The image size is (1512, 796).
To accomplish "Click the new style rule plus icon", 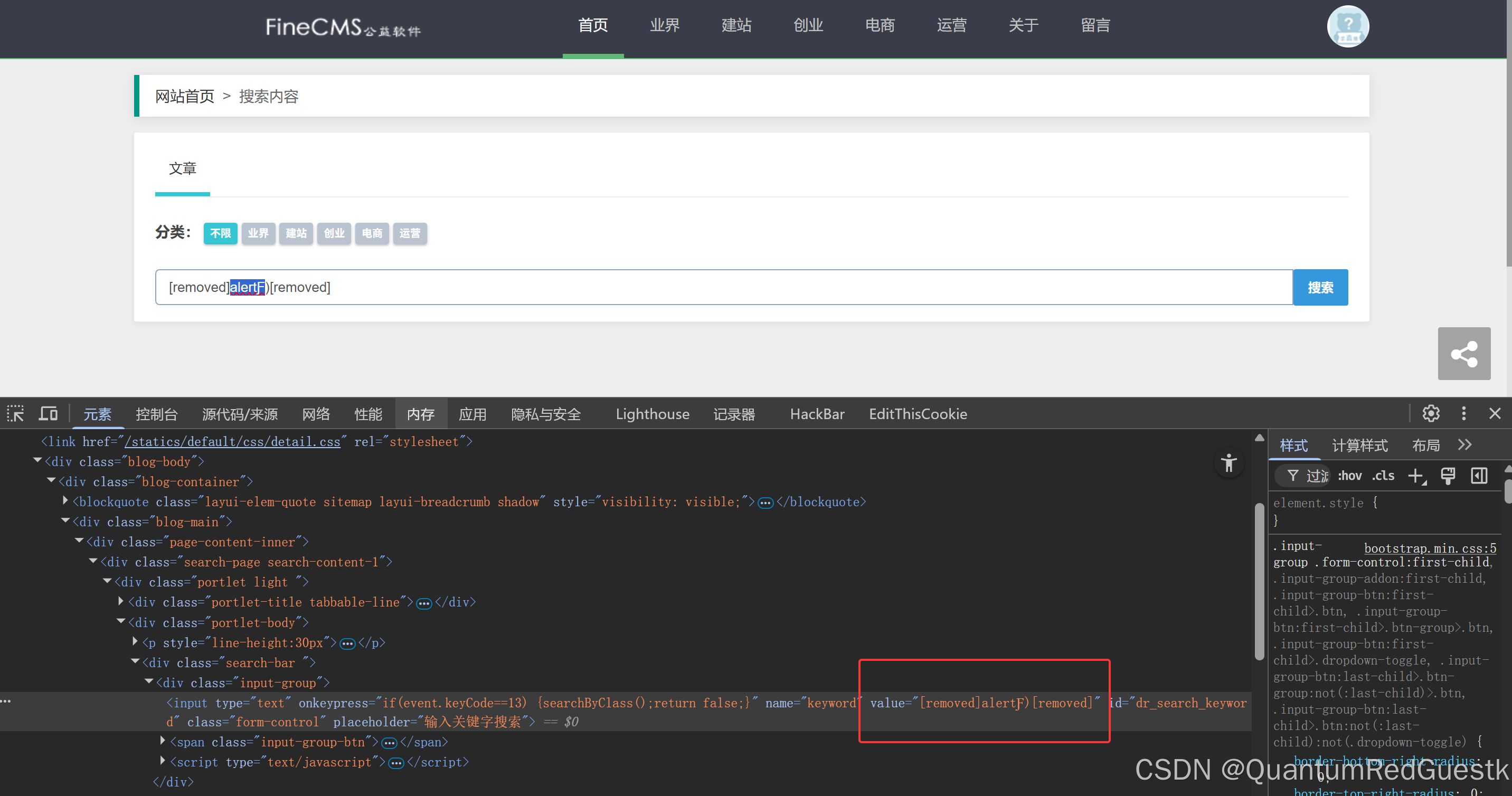I will pos(1416,476).
